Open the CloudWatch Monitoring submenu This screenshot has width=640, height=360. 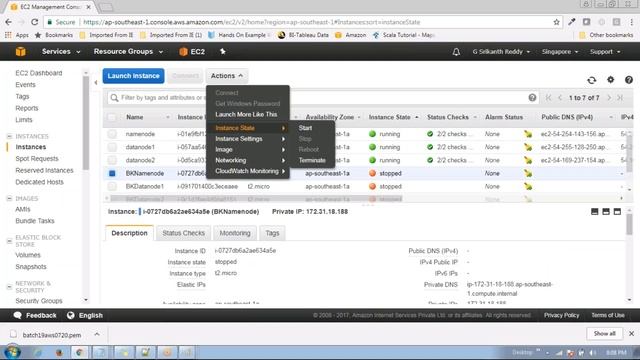point(248,171)
